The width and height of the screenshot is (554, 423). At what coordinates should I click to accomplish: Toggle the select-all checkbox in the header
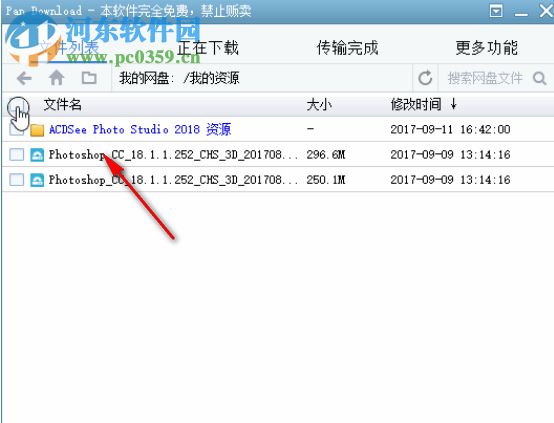[x=16, y=105]
